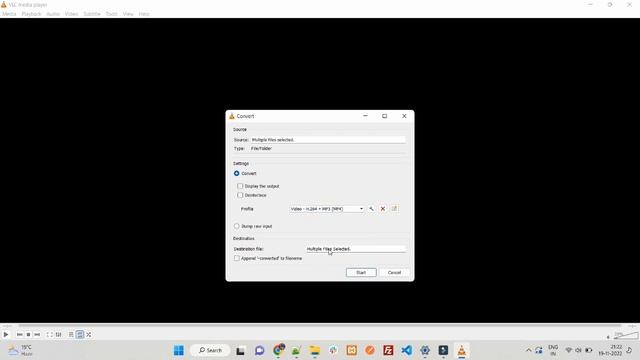Click the taskbar Search box

pos(210,351)
